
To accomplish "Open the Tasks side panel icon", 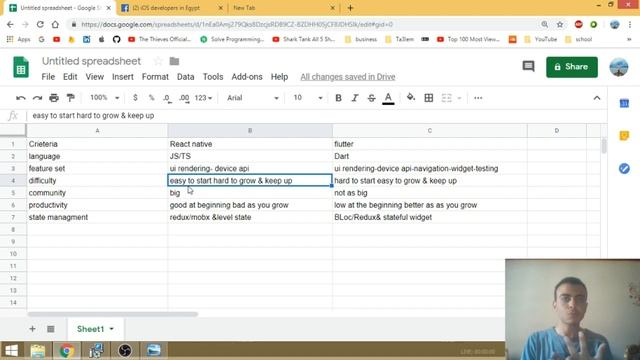I will point(624,168).
